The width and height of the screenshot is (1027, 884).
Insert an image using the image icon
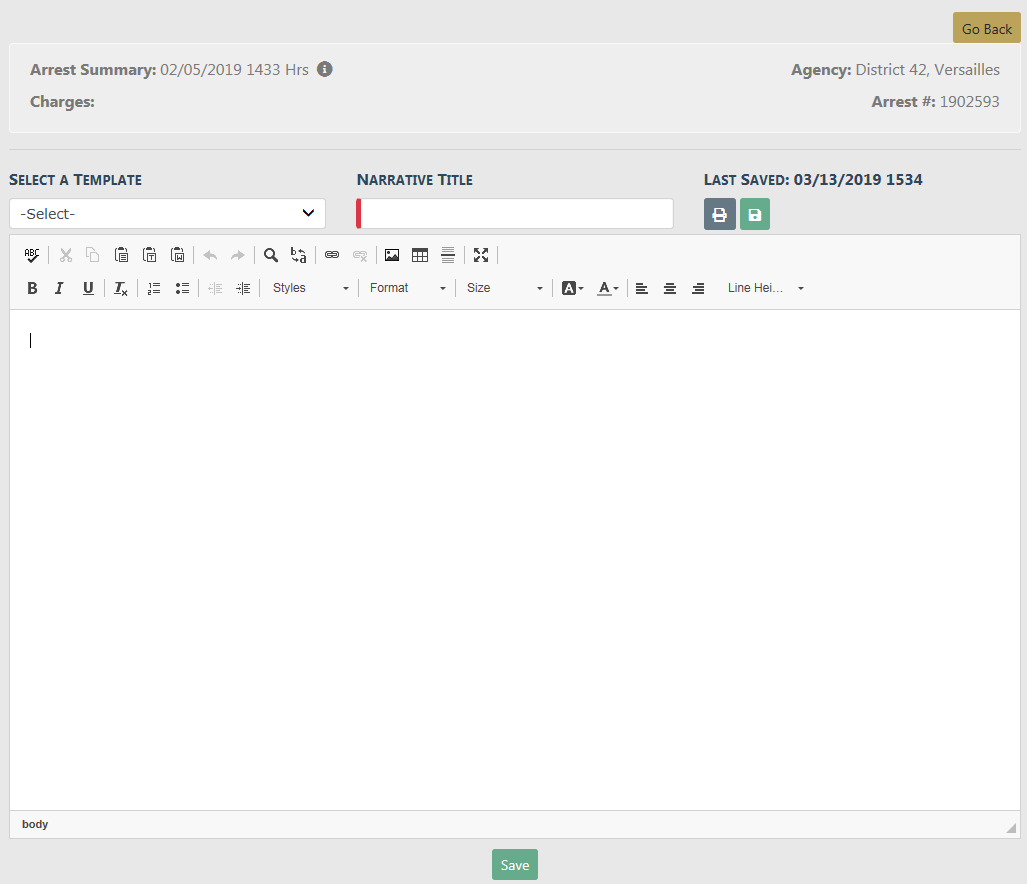[392, 255]
